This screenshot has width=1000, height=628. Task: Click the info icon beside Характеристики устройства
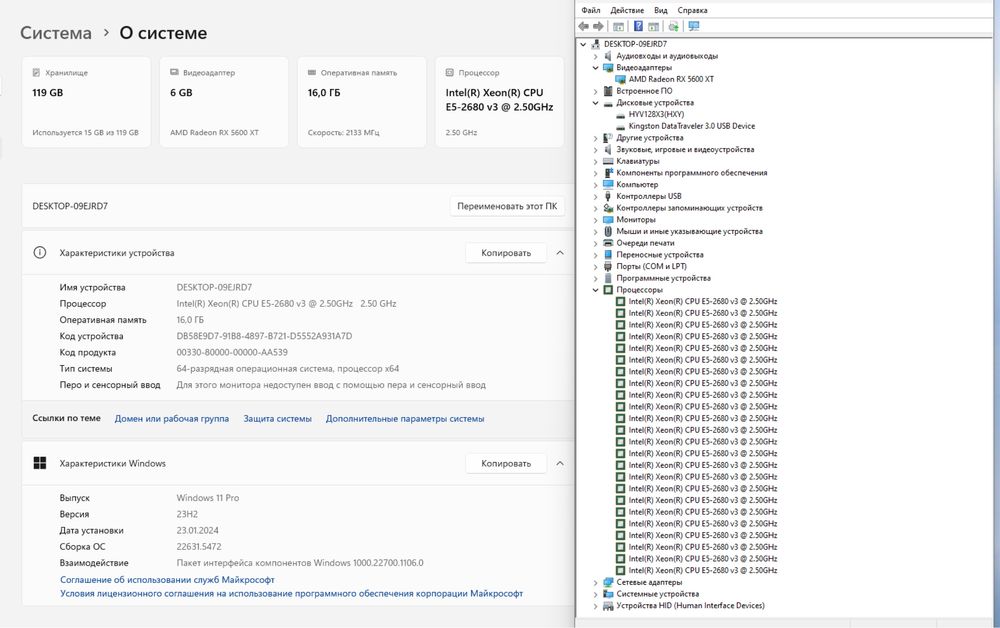point(40,252)
